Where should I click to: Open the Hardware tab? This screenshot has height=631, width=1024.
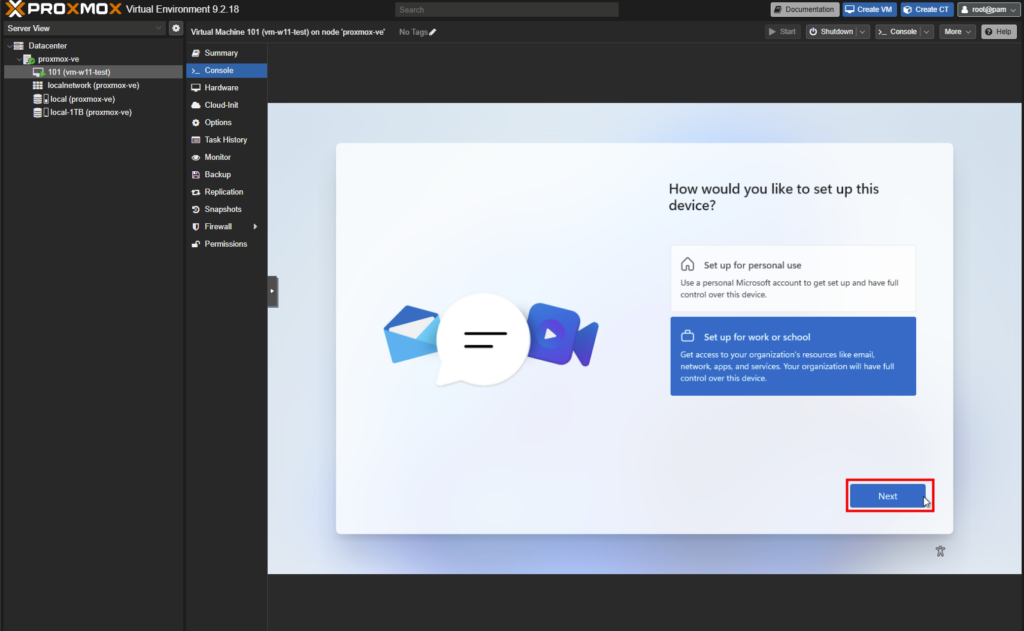(227, 88)
